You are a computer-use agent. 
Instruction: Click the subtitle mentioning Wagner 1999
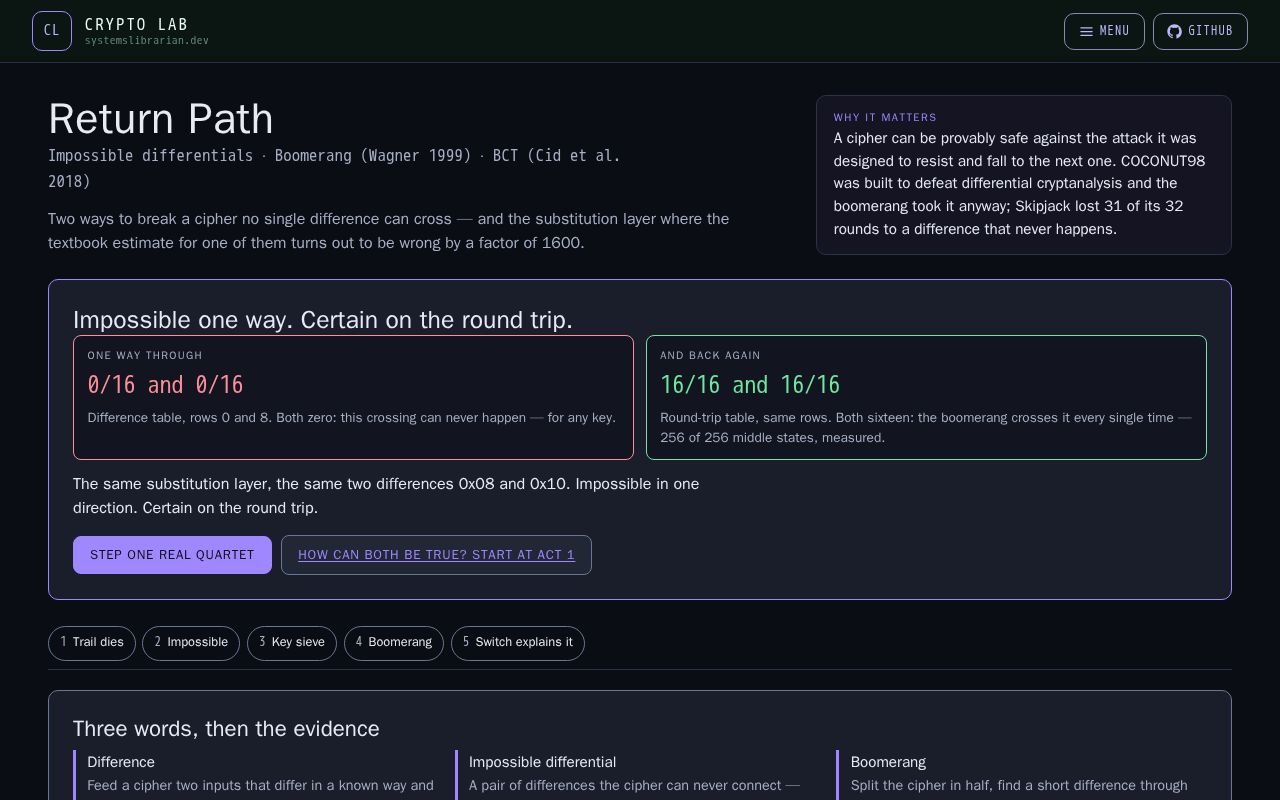coord(334,168)
